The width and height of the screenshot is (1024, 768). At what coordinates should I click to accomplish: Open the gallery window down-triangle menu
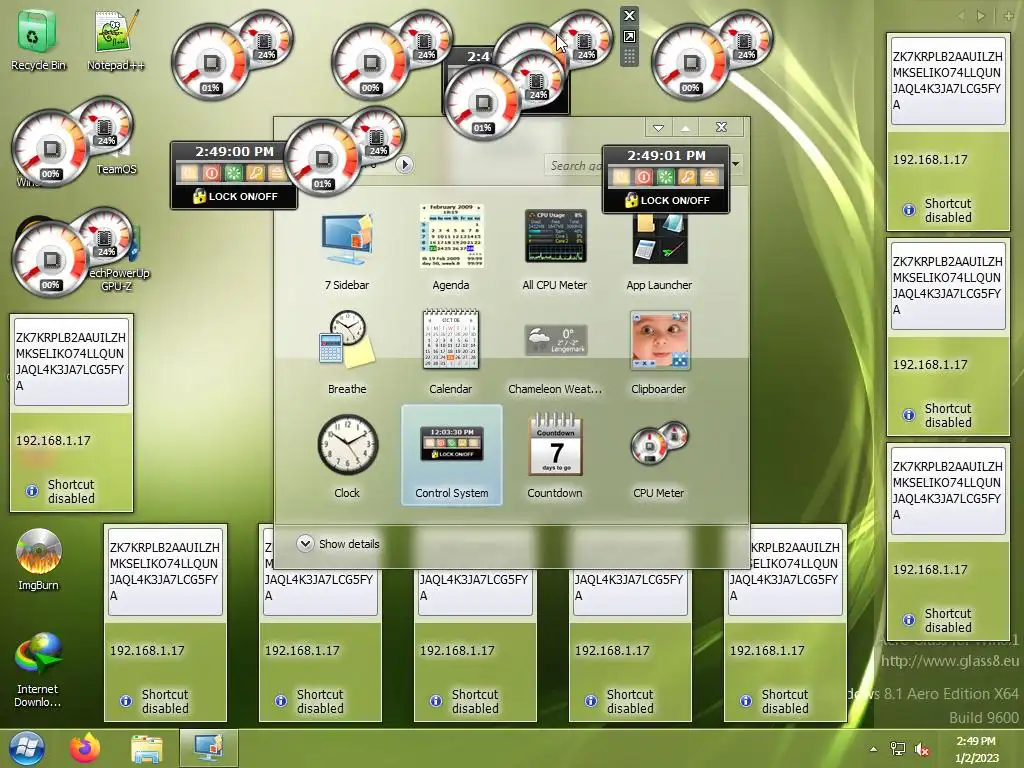click(658, 127)
